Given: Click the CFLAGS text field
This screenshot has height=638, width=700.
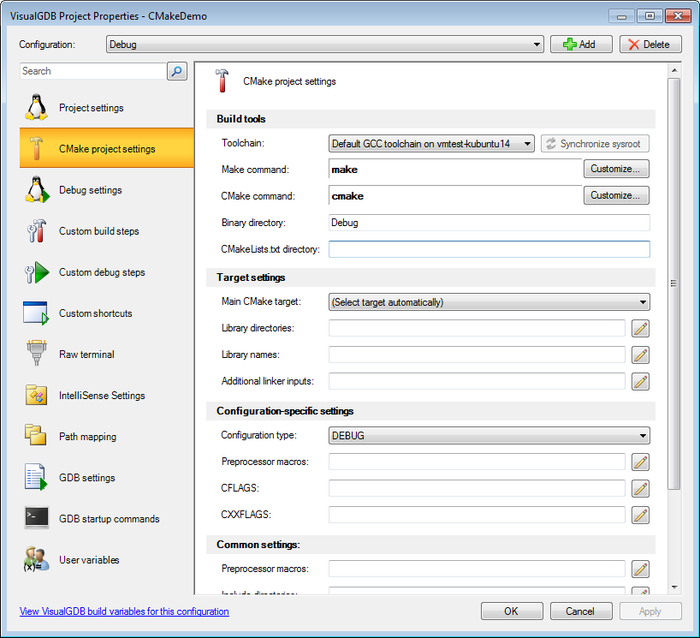Looking at the screenshot, I should tap(477, 488).
